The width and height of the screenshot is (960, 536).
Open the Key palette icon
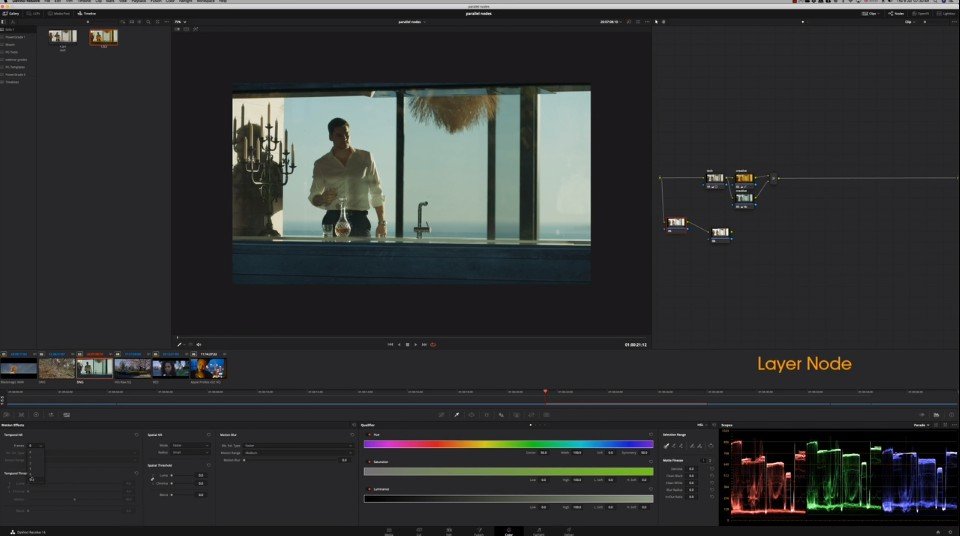[517, 415]
